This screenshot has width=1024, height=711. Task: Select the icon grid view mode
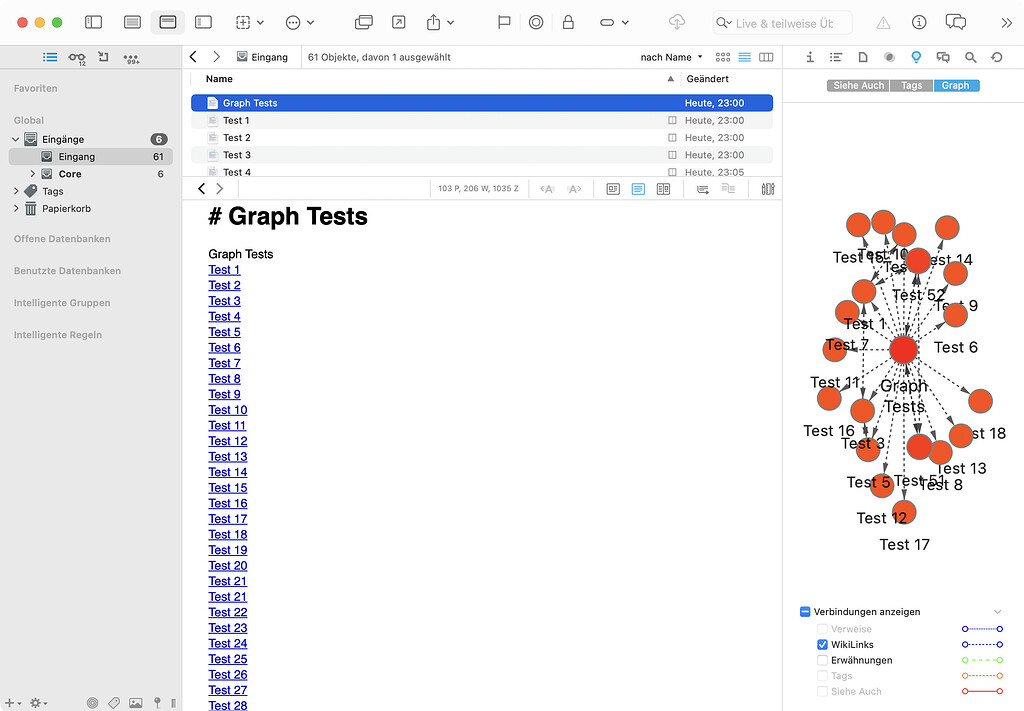(722, 57)
